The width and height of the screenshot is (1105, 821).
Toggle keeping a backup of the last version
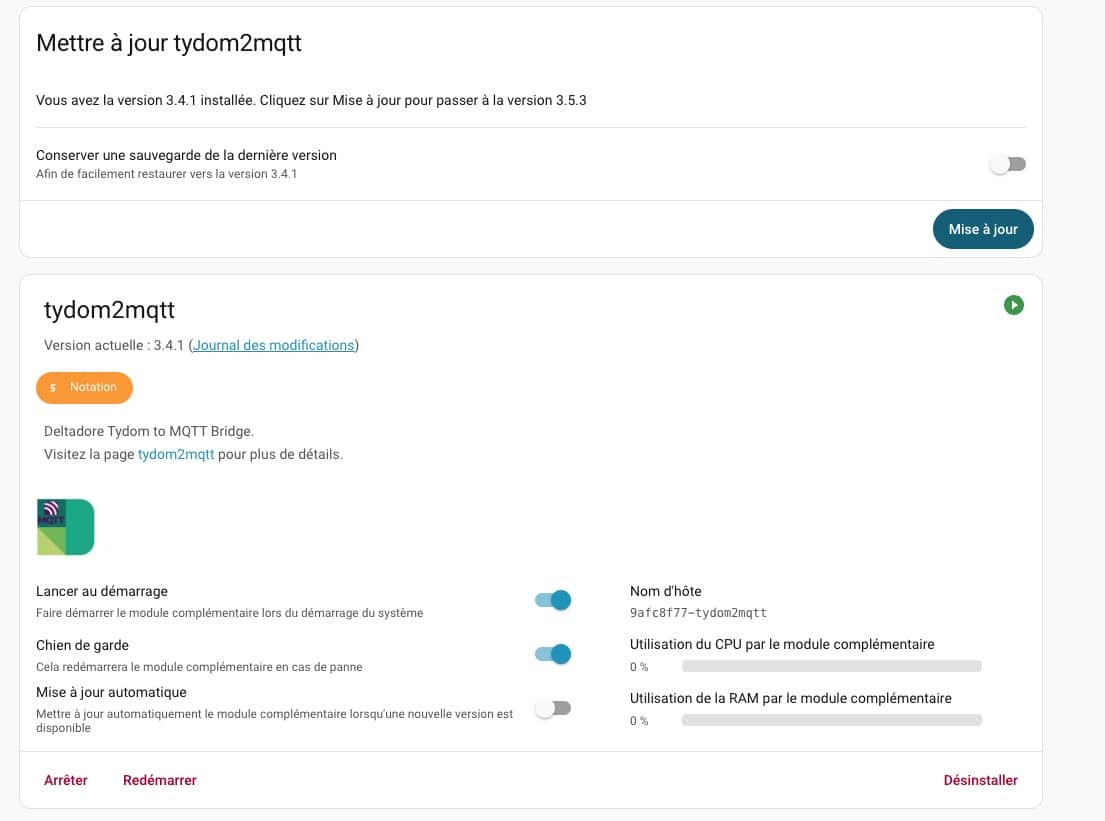(1008, 164)
